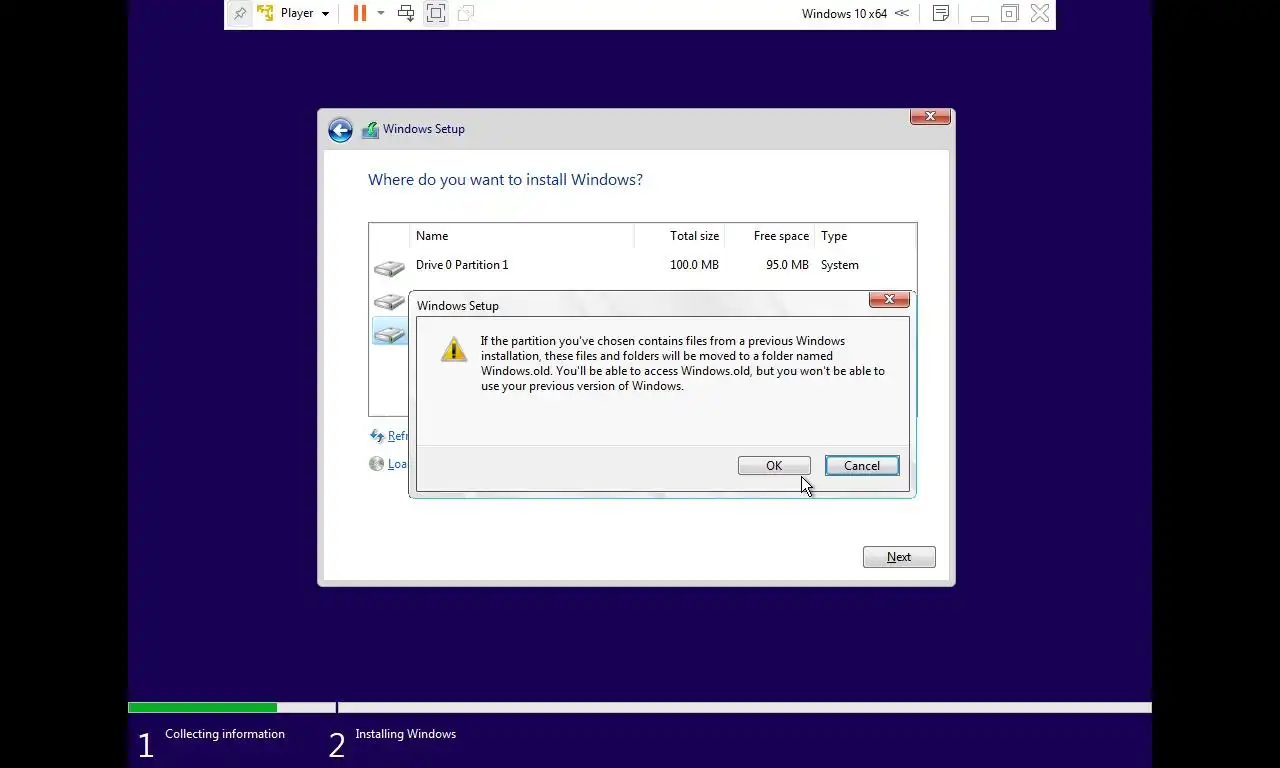Viewport: 1280px width, 768px height.
Task: Click the Collecting information step label
Action: tap(225, 734)
